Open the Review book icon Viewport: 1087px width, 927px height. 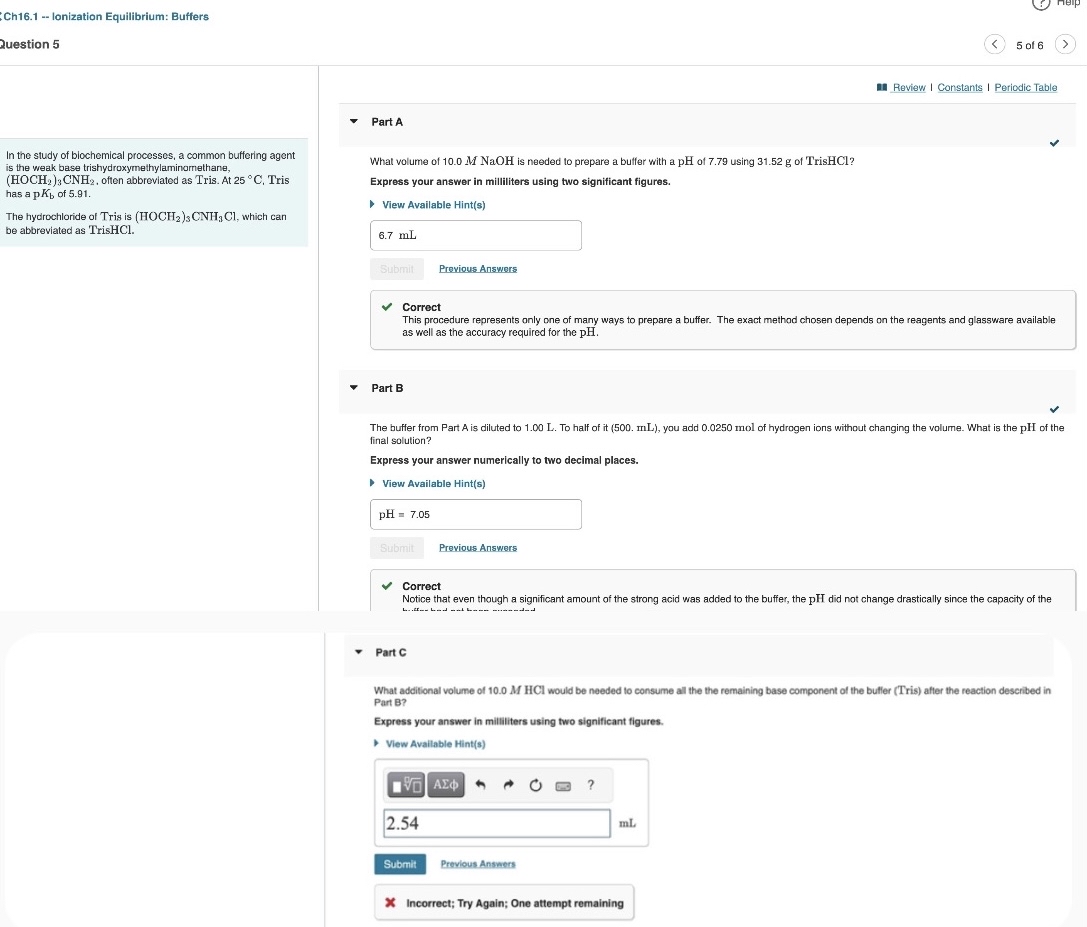point(882,87)
